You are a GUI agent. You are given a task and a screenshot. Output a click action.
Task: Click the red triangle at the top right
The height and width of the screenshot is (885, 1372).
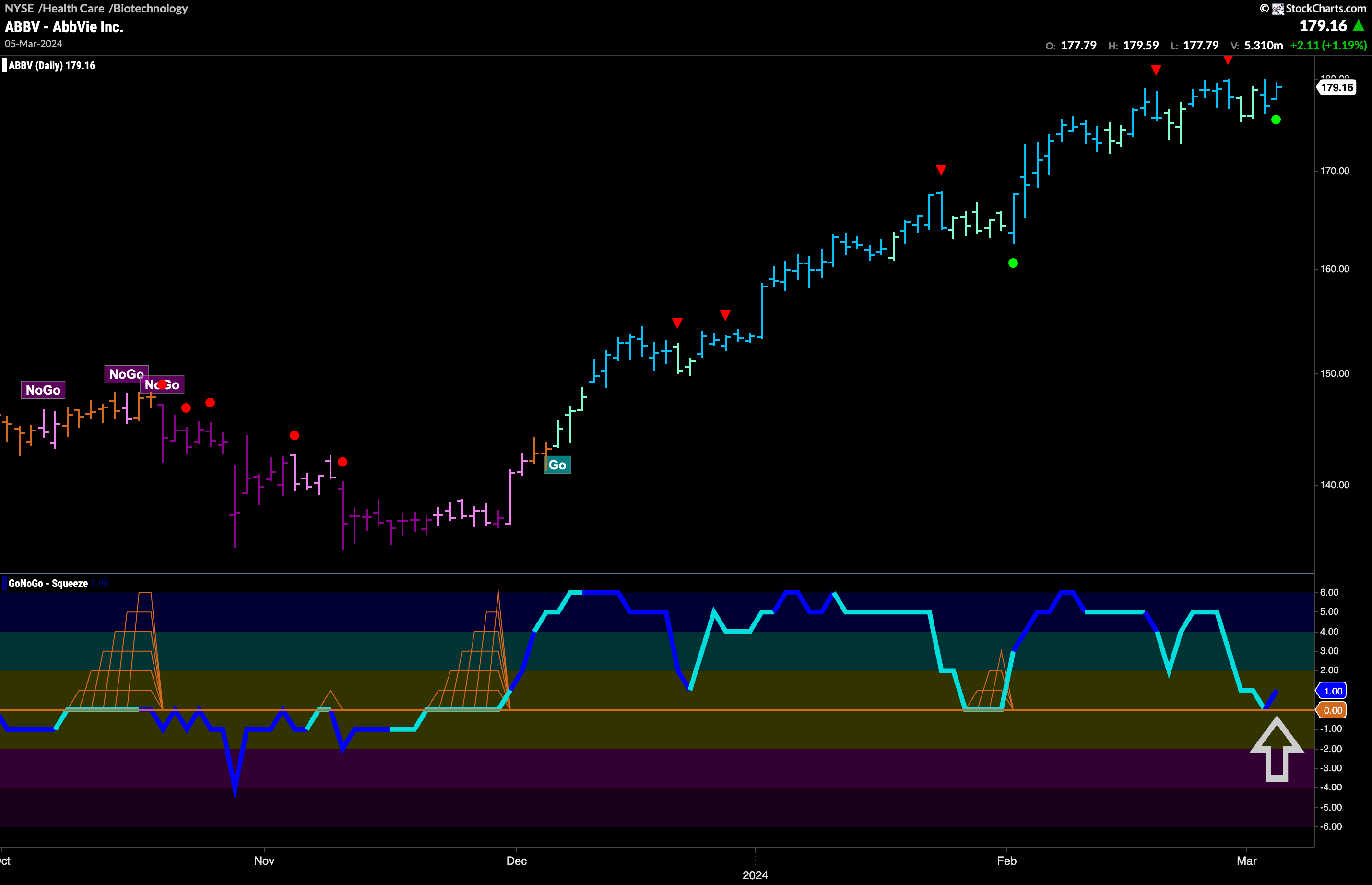1228,60
